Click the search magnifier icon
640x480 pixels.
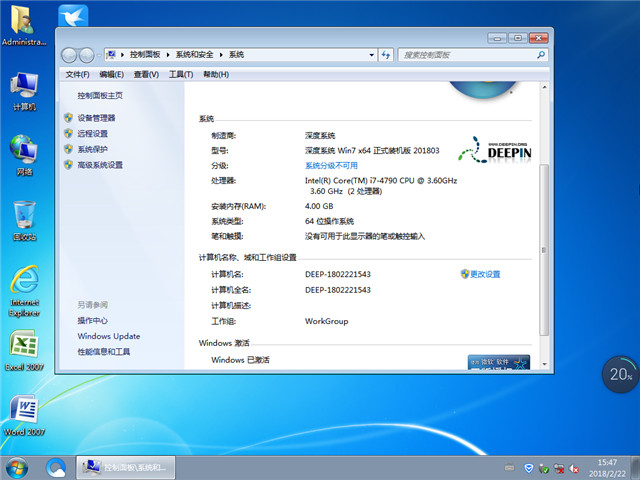(x=541, y=55)
